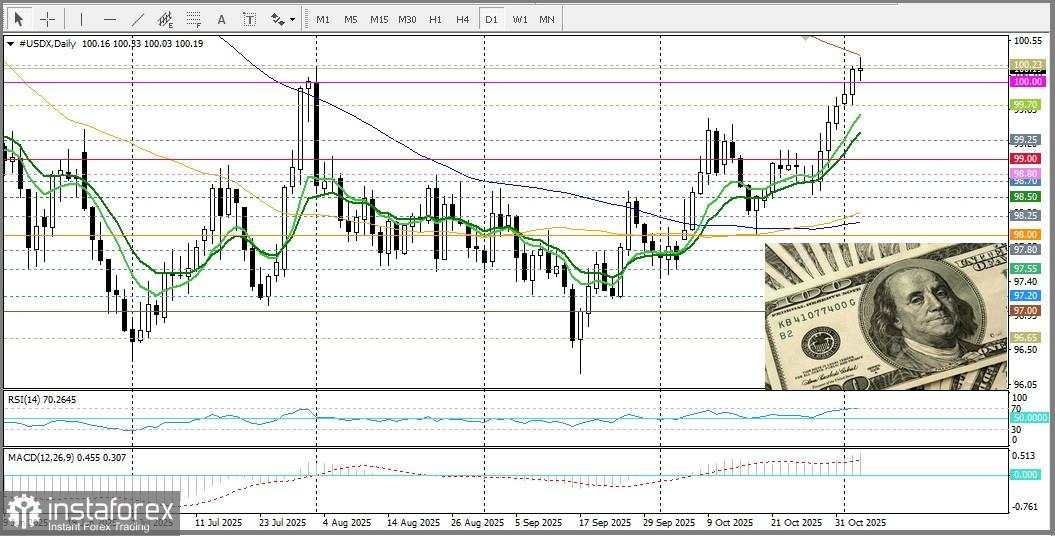Switch to MN monthly timeframe
This screenshot has height=536, width=1055.
click(x=547, y=20)
